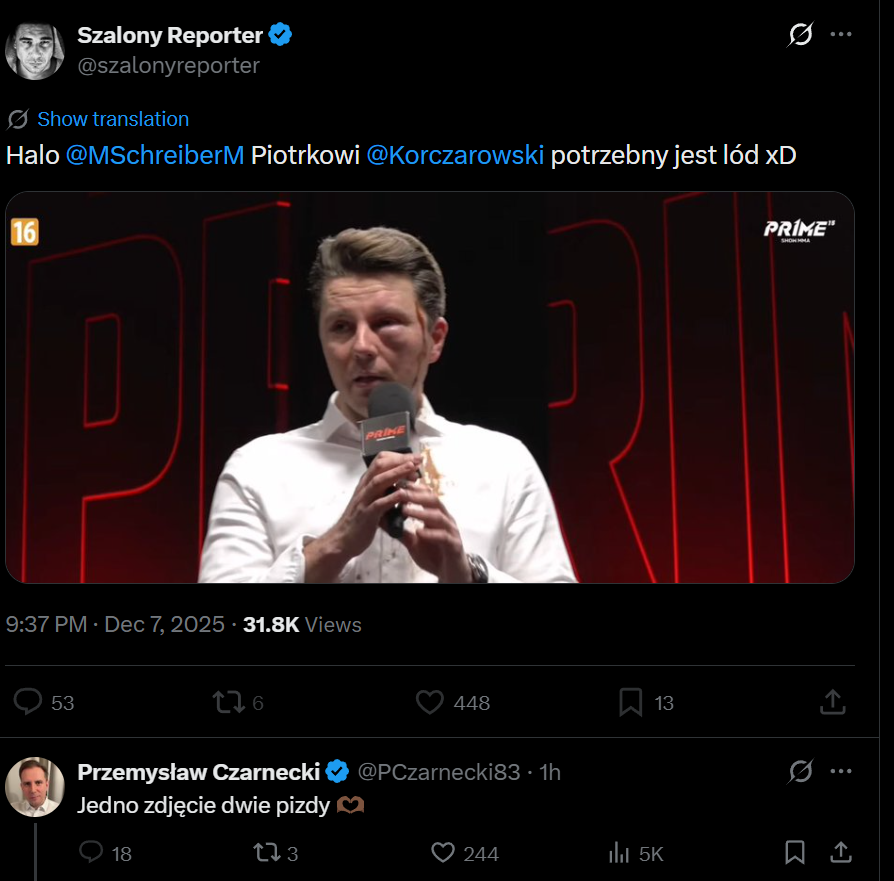Screen dimensions: 894x881
Task: View analytics for Czarnecki's 5K-view reply
Action: click(619, 853)
